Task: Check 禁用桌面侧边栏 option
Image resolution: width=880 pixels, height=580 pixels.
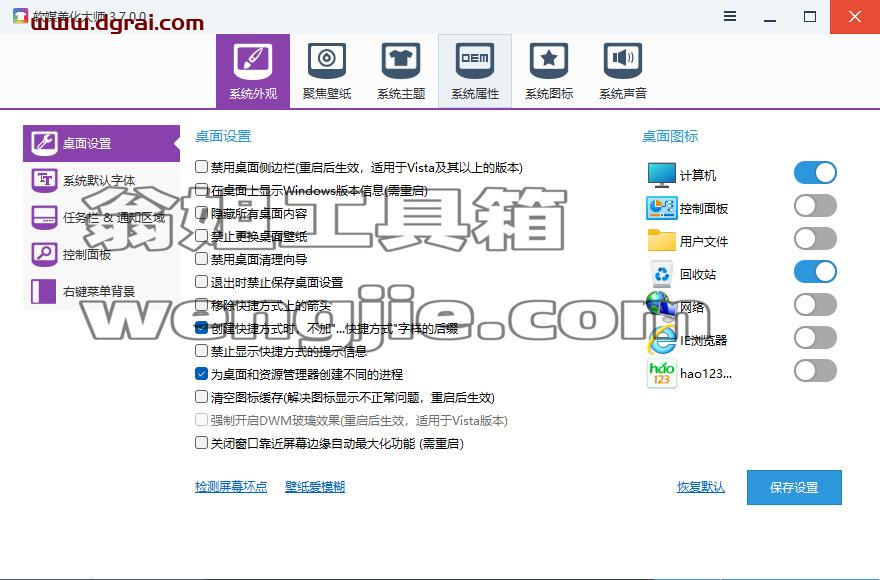Action: (x=201, y=167)
